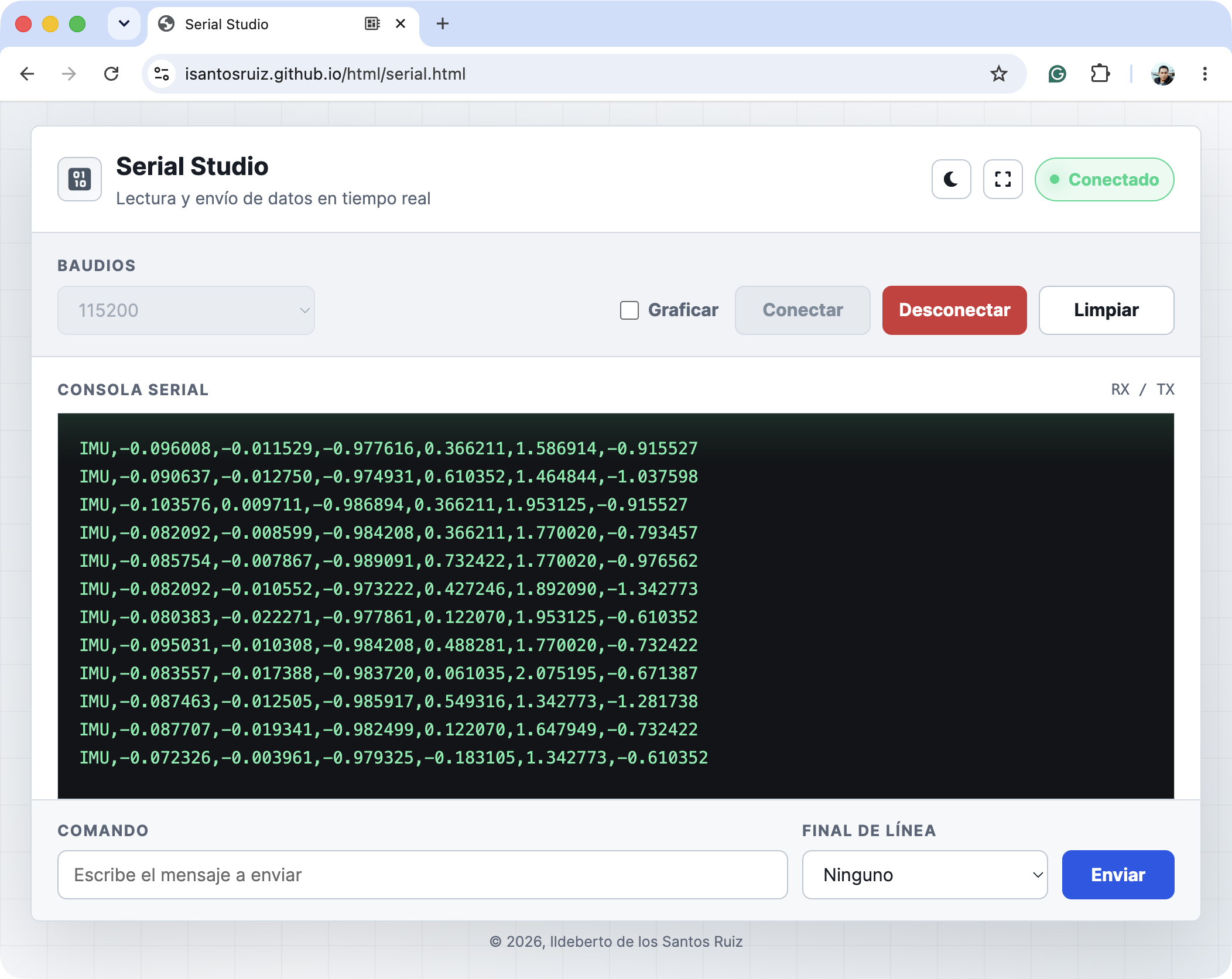The image size is (1232, 979).
Task: Clear the console with Limpiar
Action: point(1106,310)
